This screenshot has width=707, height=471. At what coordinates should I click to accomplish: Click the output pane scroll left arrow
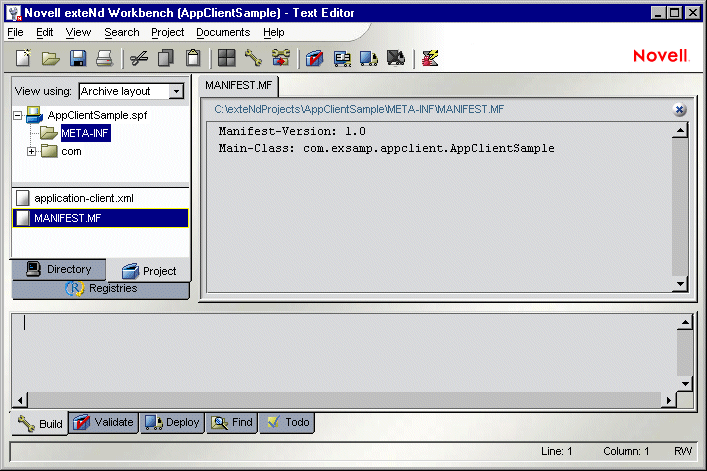point(20,400)
